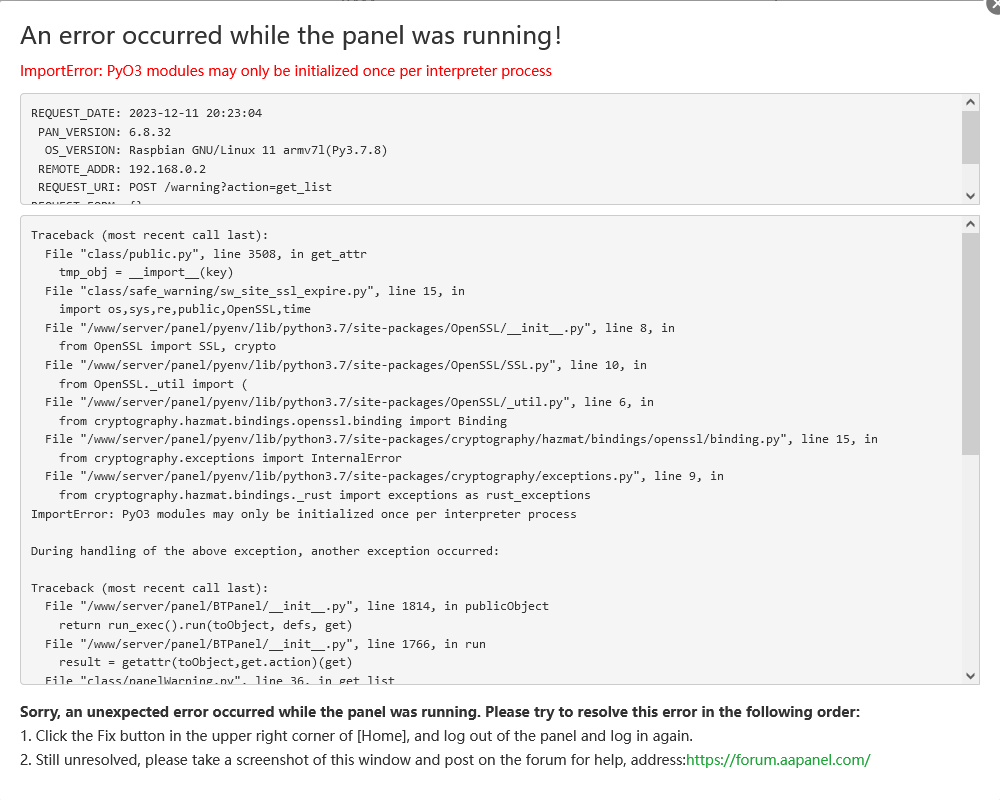The width and height of the screenshot is (1000, 800).
Task: Click the "Click the Fix button" instruction step
Action: 356,736
